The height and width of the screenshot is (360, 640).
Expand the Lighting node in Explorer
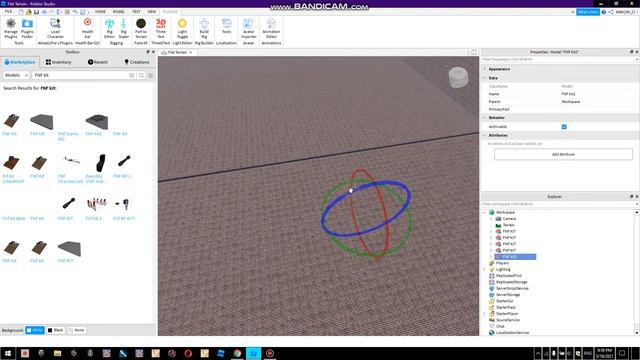click(x=484, y=269)
